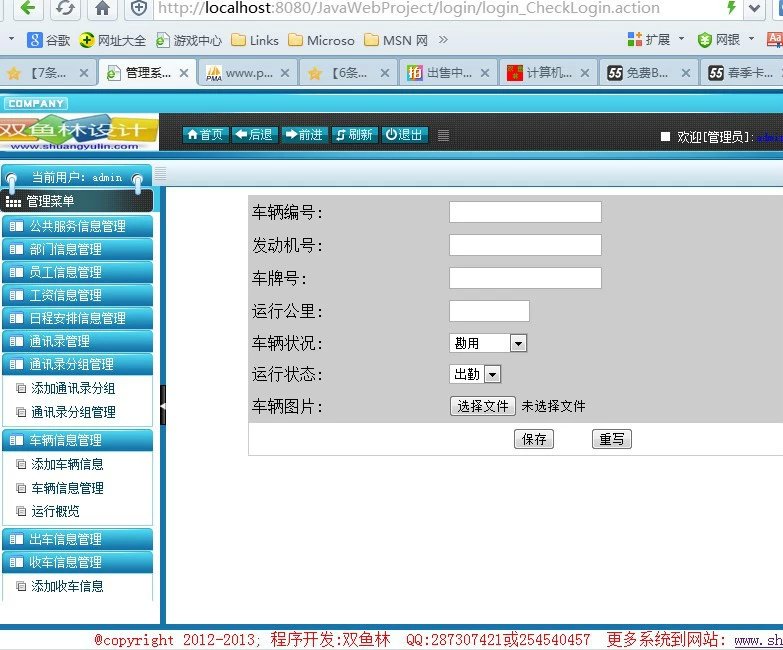Image resolution: width=783 pixels, height=650 pixels.
Task: Open 添加车辆信息 submenu item
Action: point(67,464)
